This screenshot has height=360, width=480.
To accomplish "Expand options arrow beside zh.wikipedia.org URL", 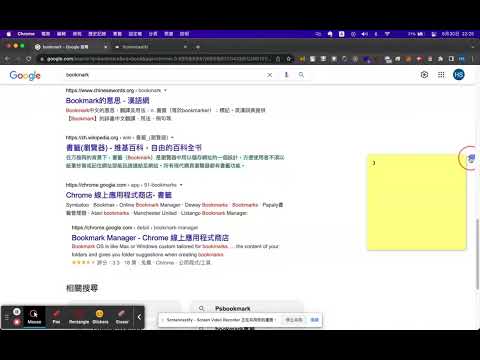I will (x=172, y=137).
